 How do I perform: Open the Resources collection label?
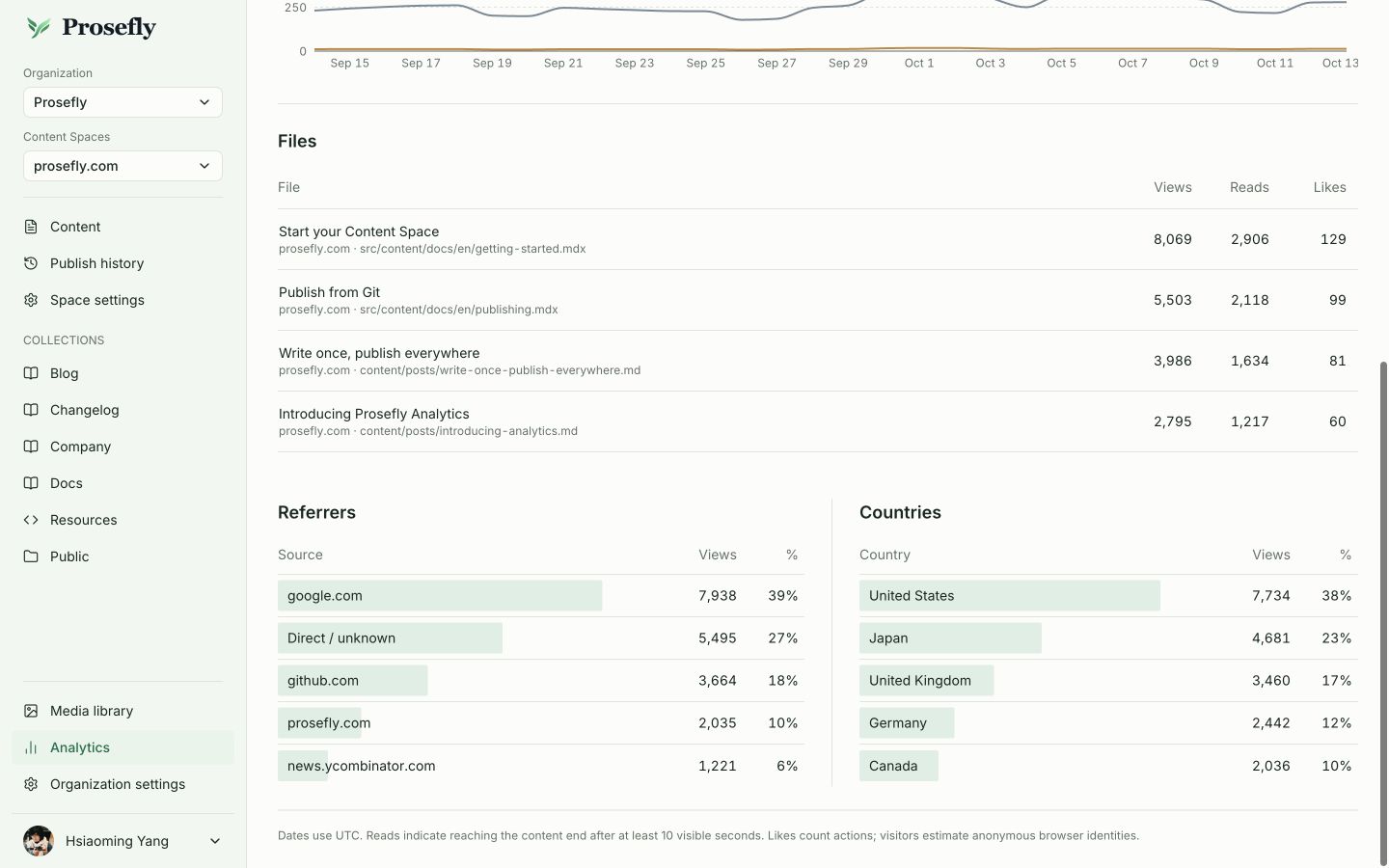pyautogui.click(x=84, y=520)
